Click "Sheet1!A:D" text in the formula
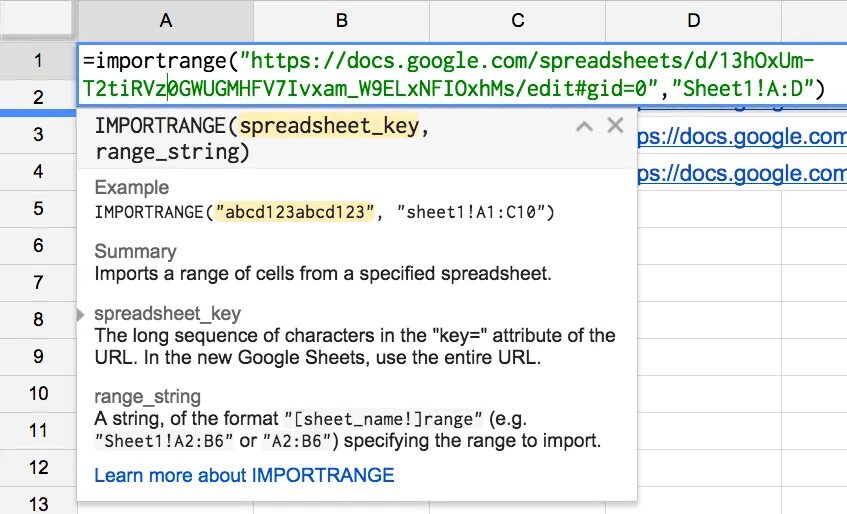Screen dimensions: 847x514 coord(742,89)
